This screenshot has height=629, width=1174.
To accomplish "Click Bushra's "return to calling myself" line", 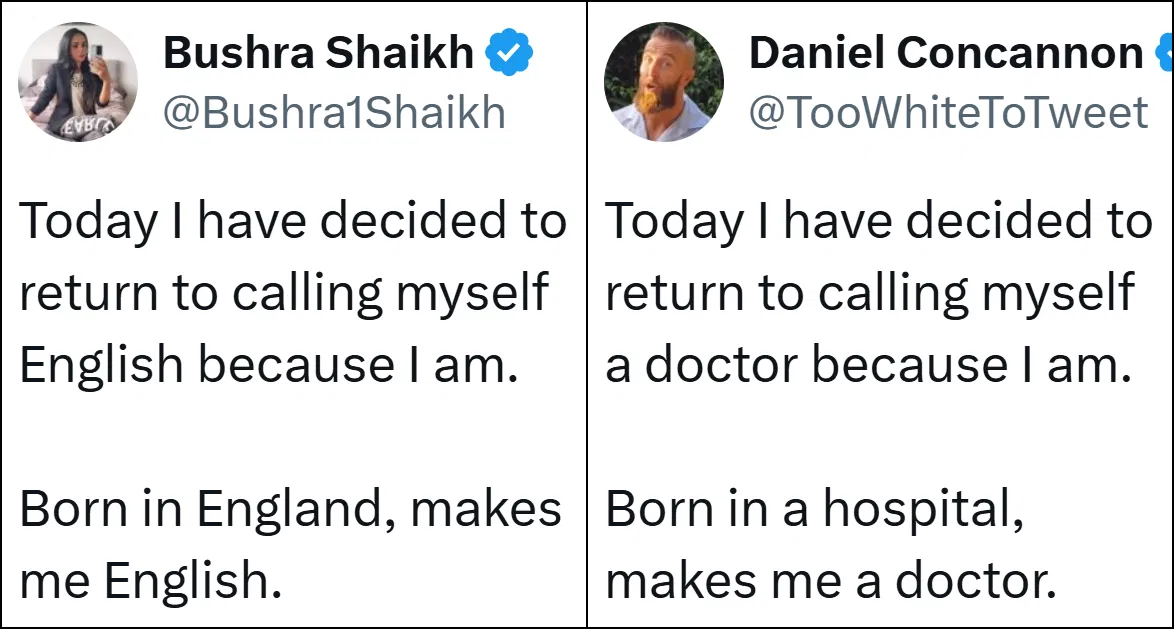I will pyautogui.click(x=284, y=293).
